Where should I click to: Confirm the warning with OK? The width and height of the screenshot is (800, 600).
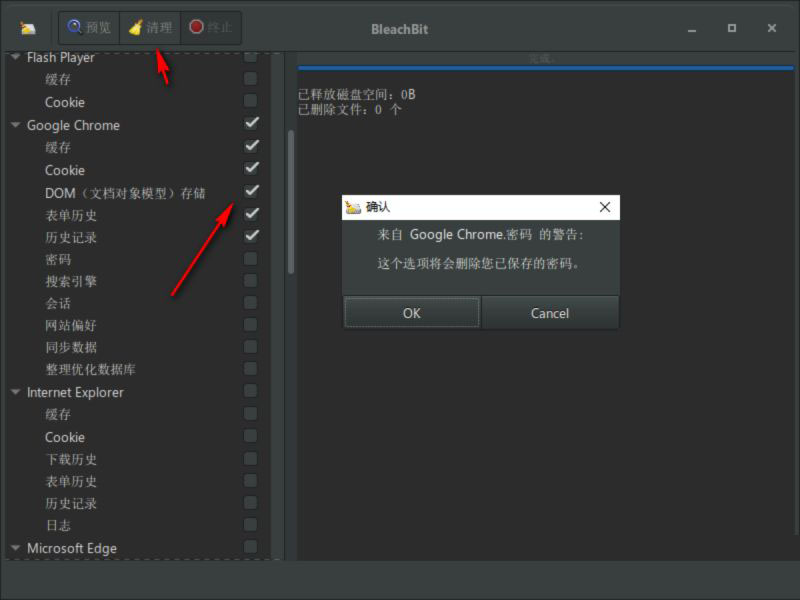click(412, 313)
